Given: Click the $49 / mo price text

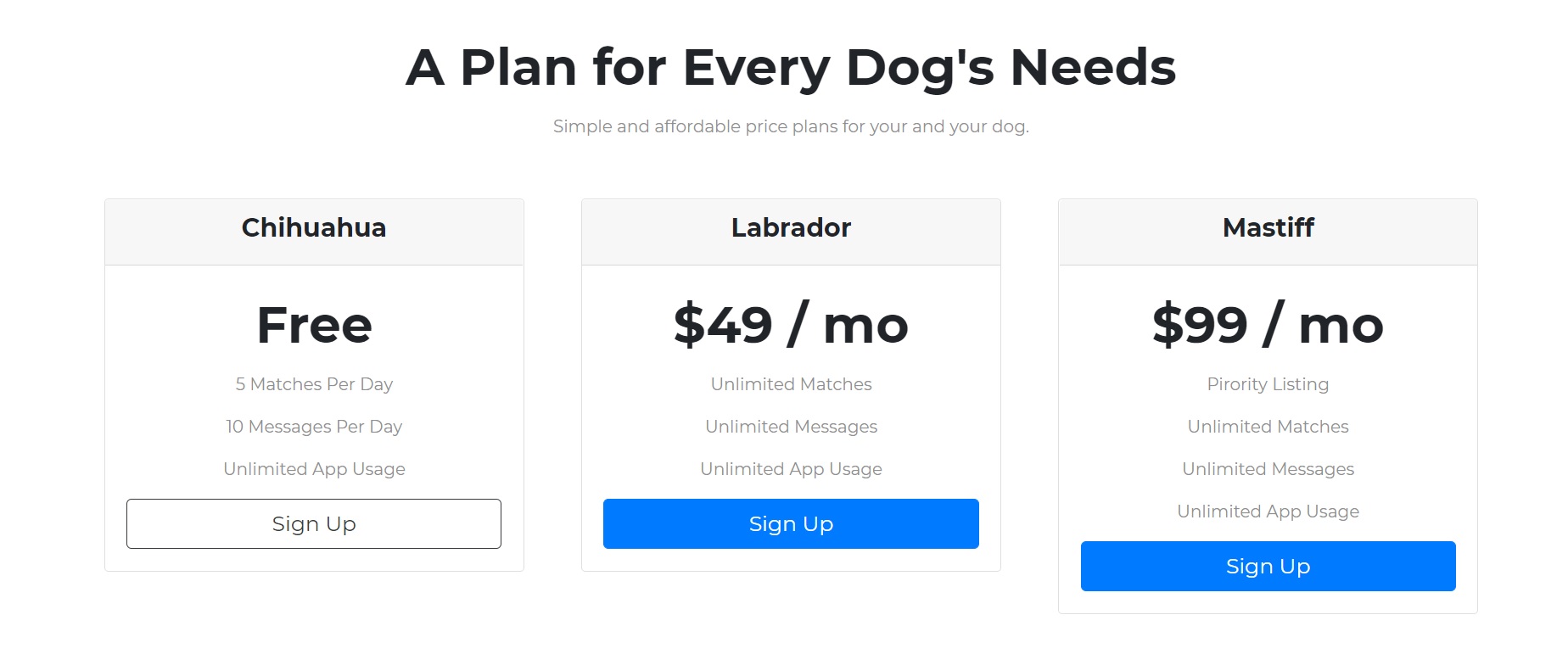Looking at the screenshot, I should (790, 324).
